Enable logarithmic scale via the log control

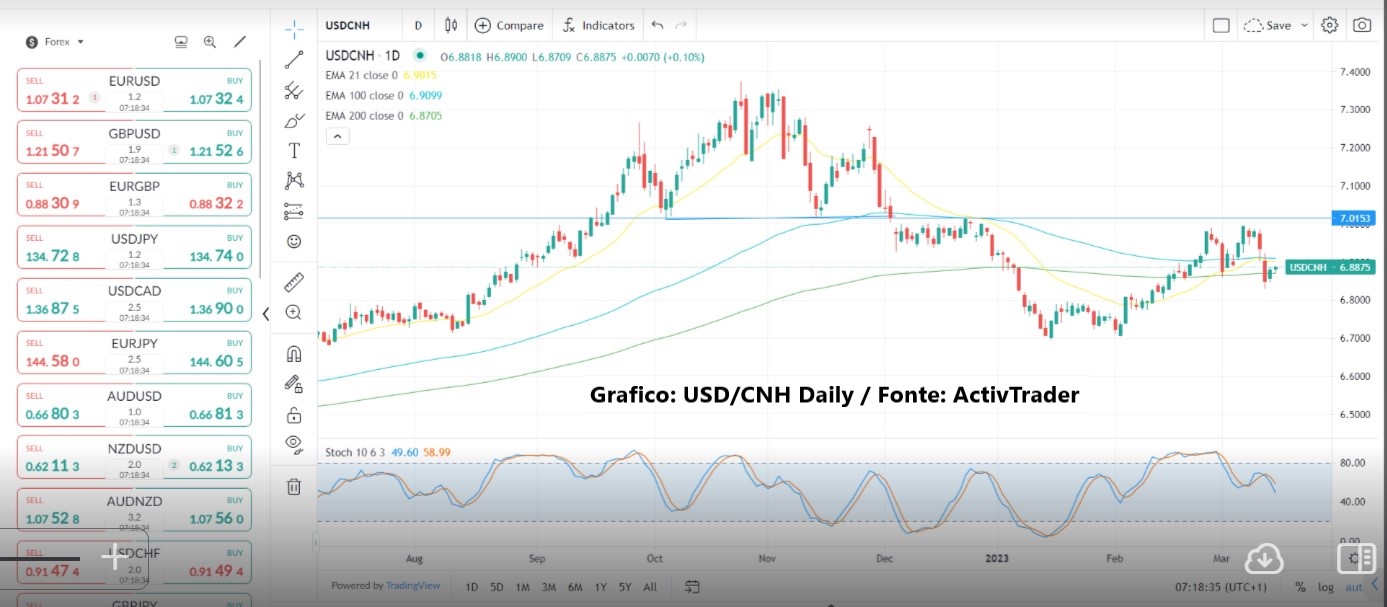coord(1325,587)
